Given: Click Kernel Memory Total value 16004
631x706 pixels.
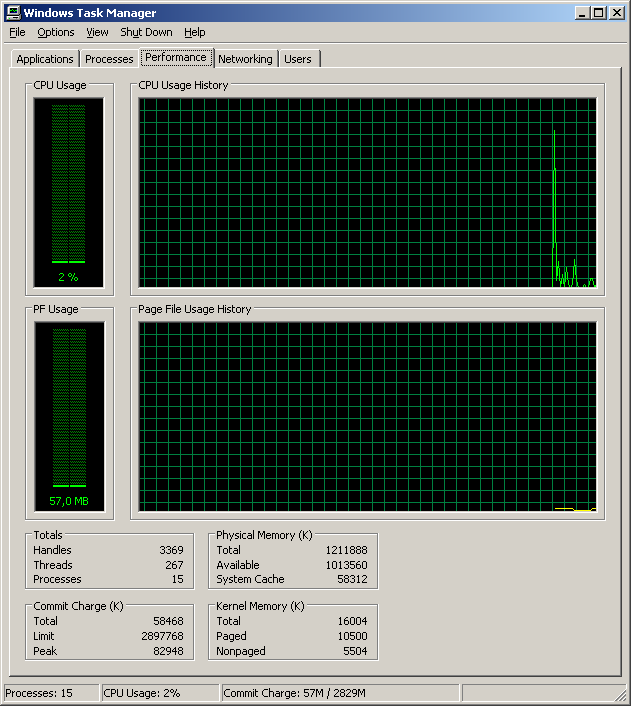Looking at the screenshot, I should (x=352, y=621).
